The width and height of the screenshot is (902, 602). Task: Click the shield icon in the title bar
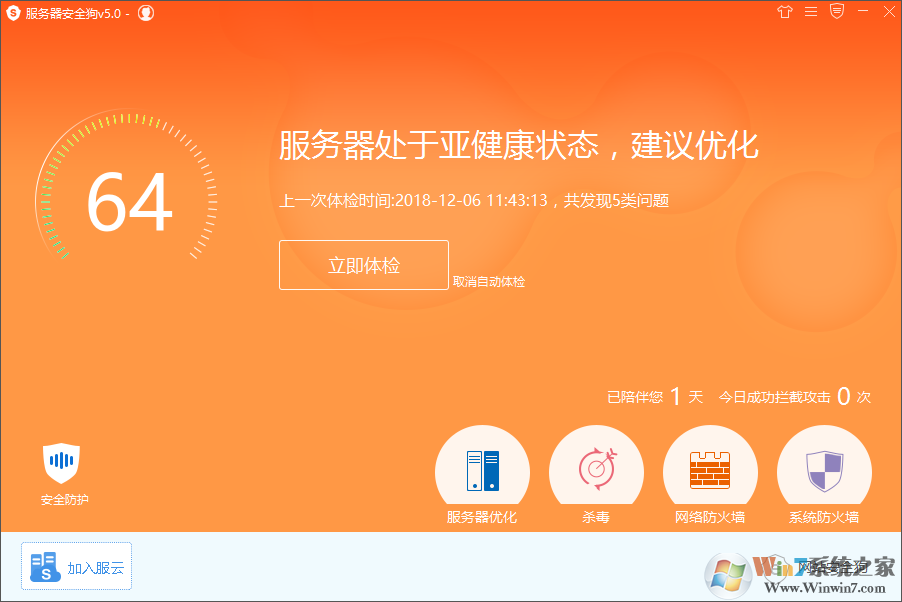(835, 12)
